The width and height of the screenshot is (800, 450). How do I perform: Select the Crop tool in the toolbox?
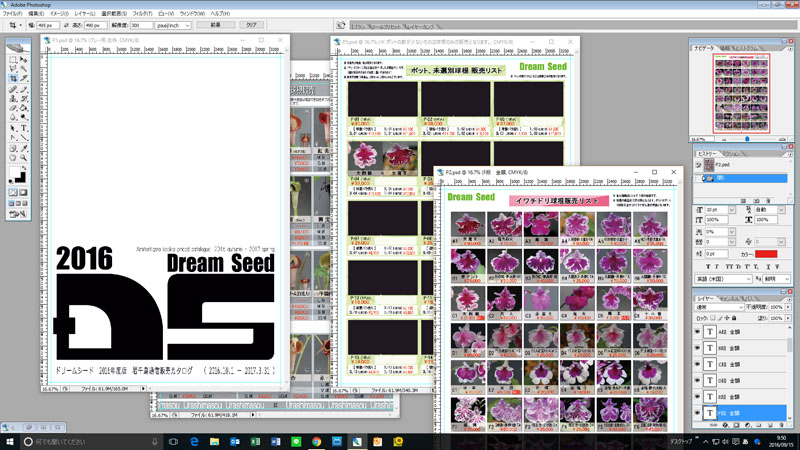(x=13, y=78)
